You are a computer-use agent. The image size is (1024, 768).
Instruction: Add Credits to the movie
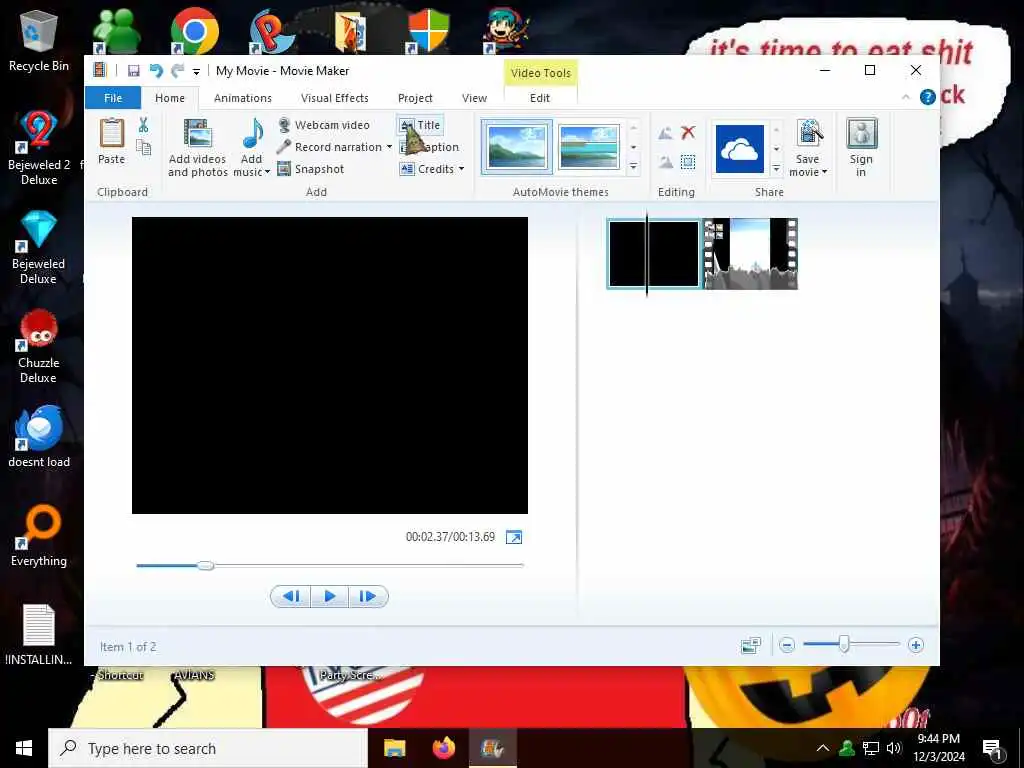(427, 169)
